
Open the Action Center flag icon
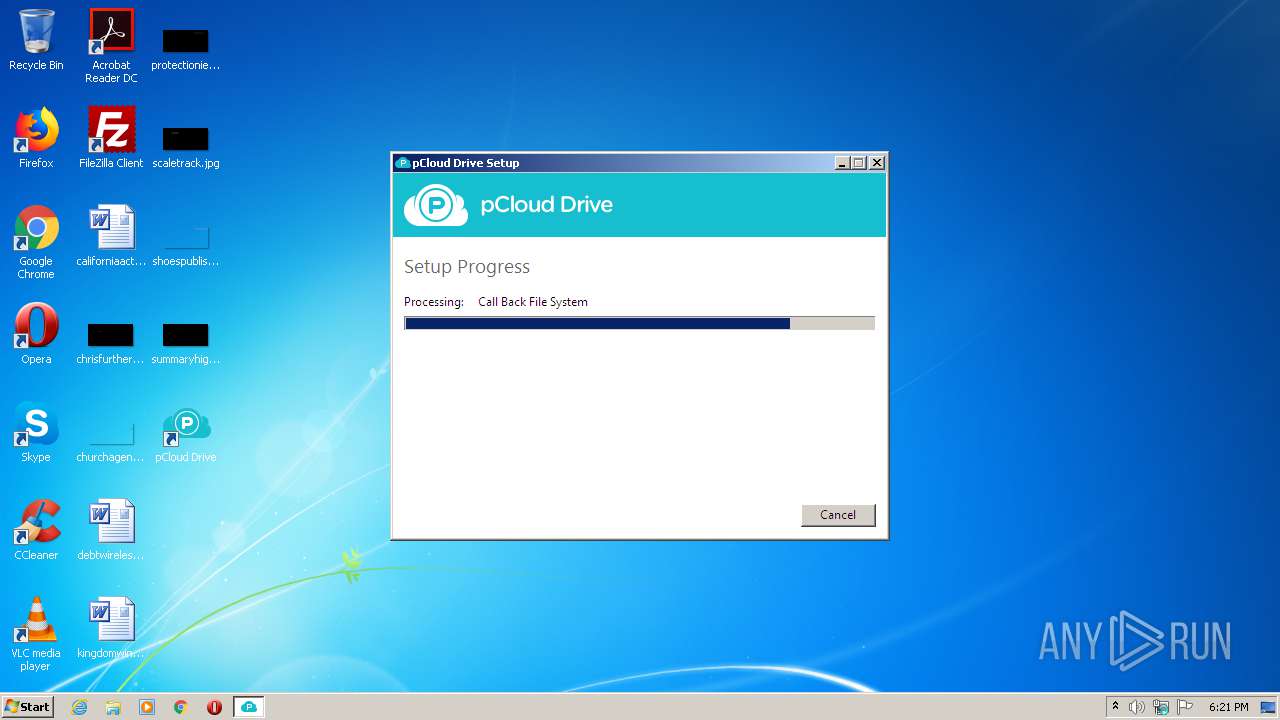click(1185, 707)
